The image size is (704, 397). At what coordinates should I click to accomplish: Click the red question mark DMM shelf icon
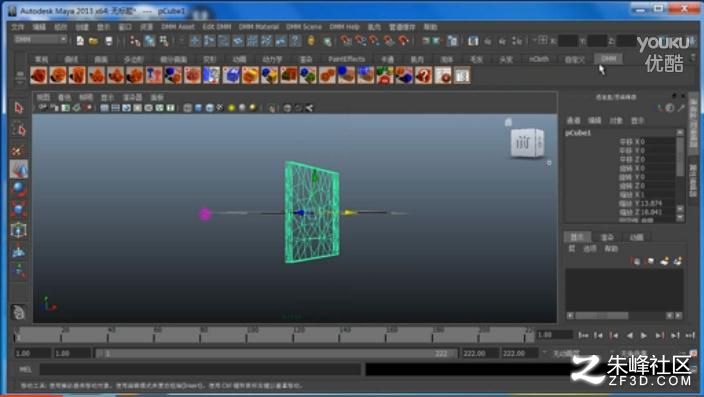423,75
